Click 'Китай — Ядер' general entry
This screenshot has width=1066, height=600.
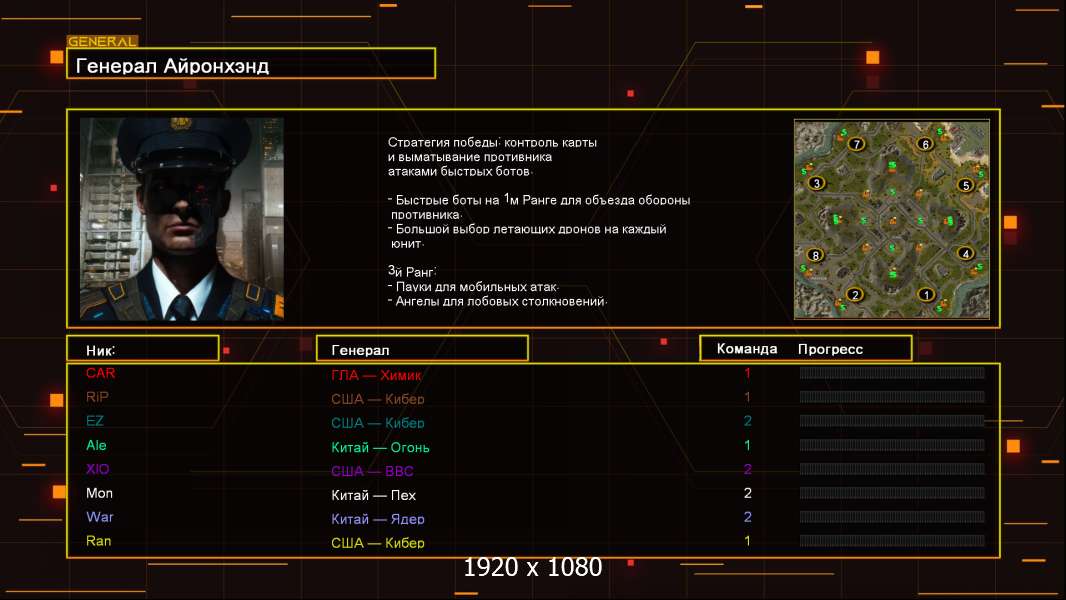(377, 519)
